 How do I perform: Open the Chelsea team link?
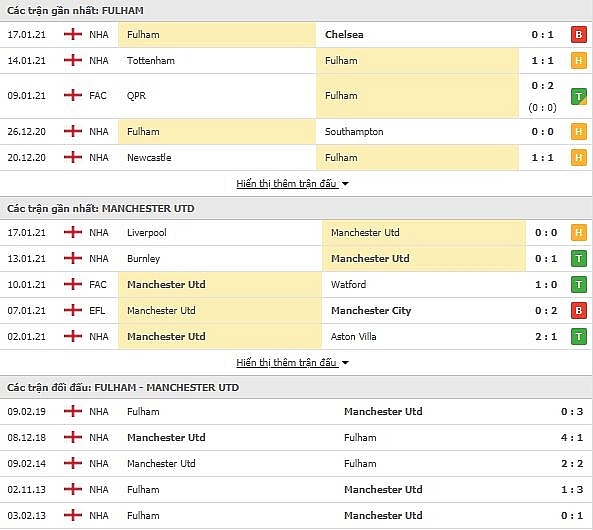[344, 34]
